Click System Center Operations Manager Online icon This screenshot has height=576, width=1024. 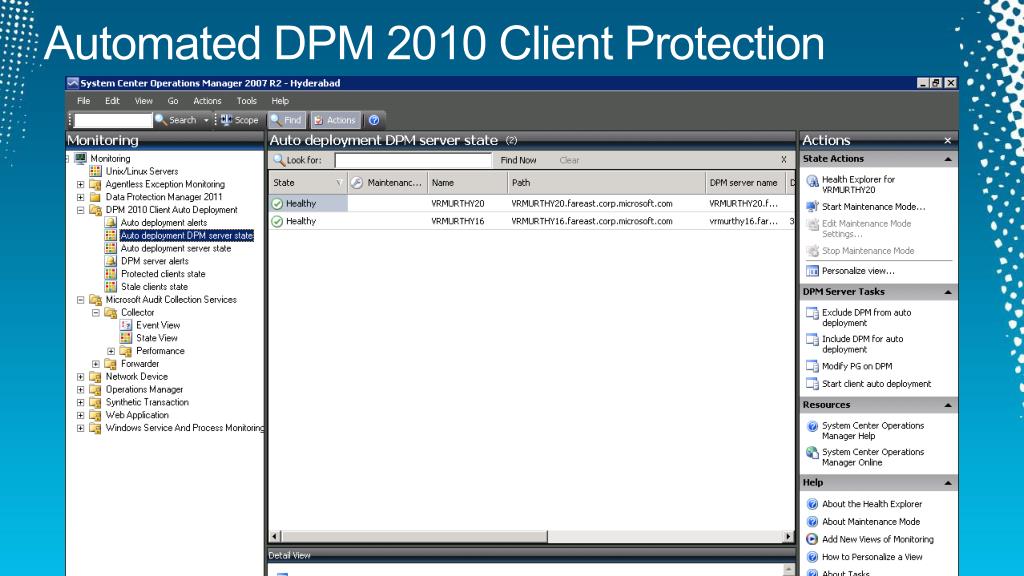coord(812,453)
